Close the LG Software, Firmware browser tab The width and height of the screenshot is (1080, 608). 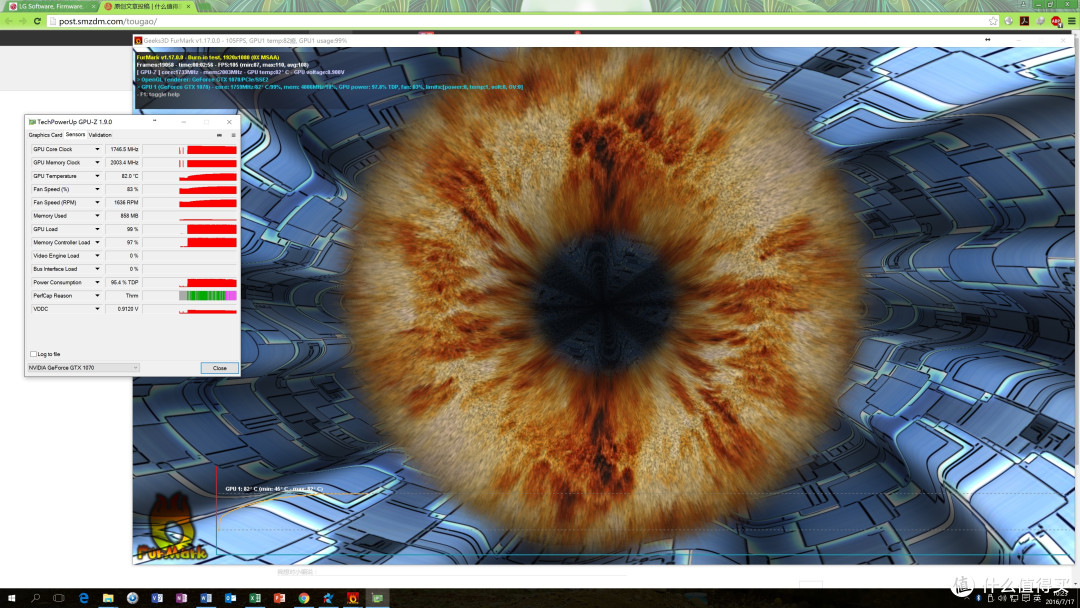pos(94,6)
